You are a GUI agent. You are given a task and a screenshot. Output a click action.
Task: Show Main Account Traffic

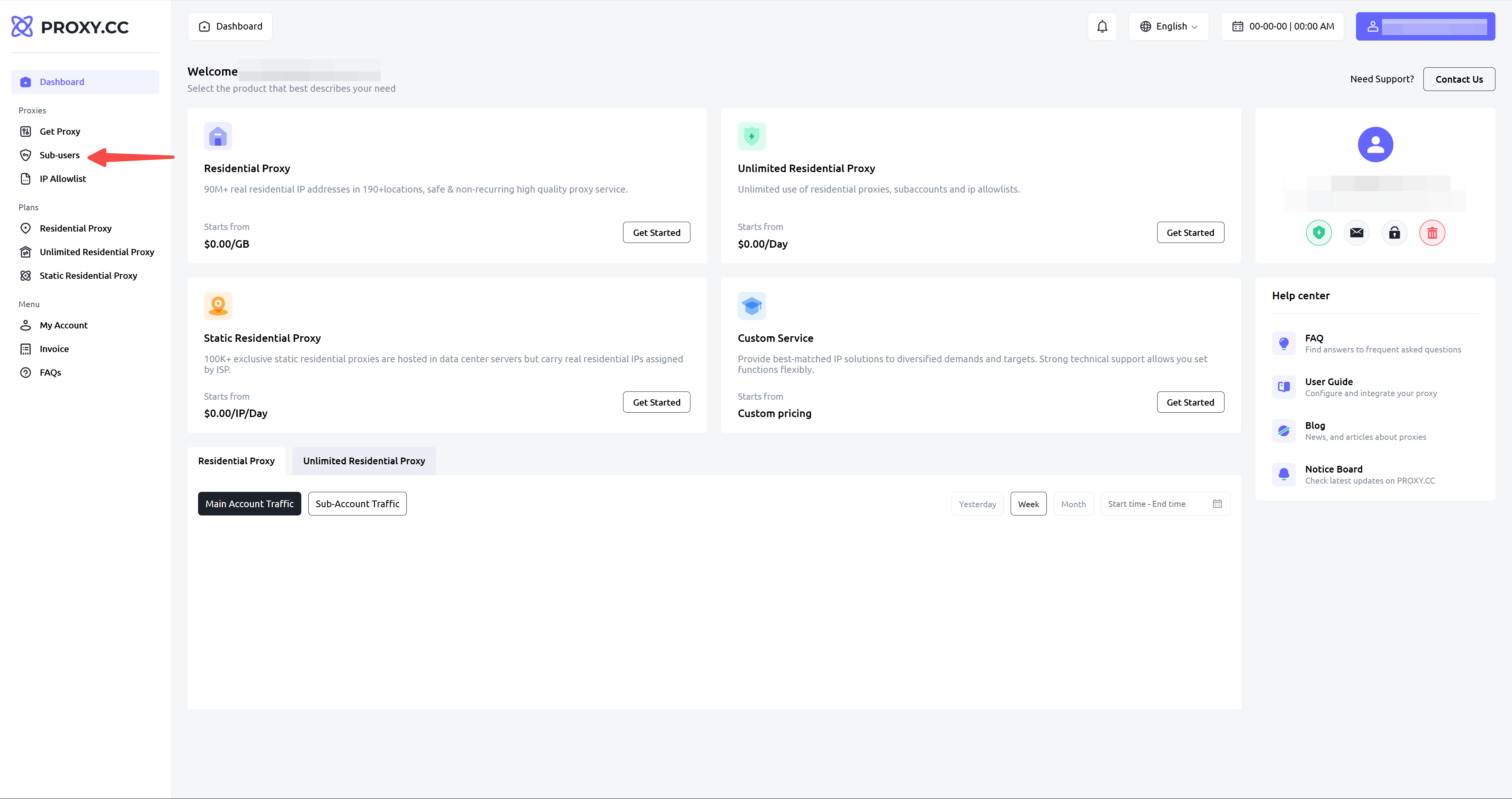pyautogui.click(x=249, y=504)
